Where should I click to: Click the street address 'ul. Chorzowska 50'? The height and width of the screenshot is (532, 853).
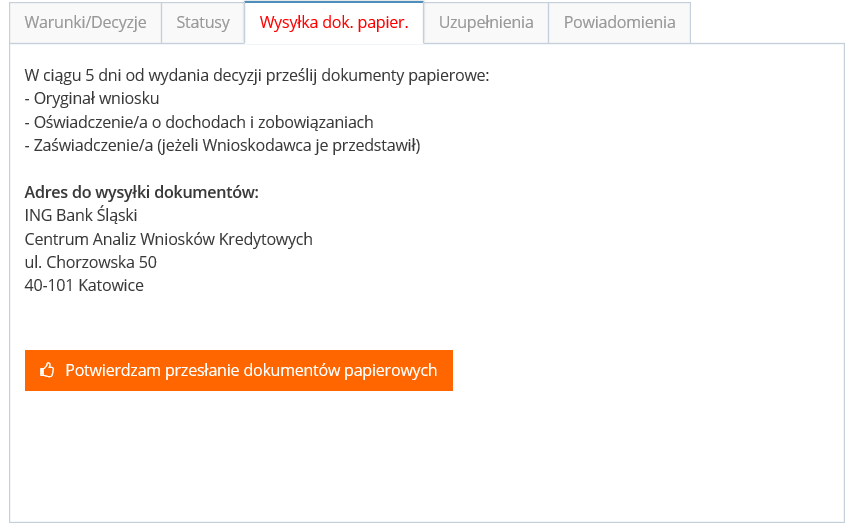[x=90, y=262]
